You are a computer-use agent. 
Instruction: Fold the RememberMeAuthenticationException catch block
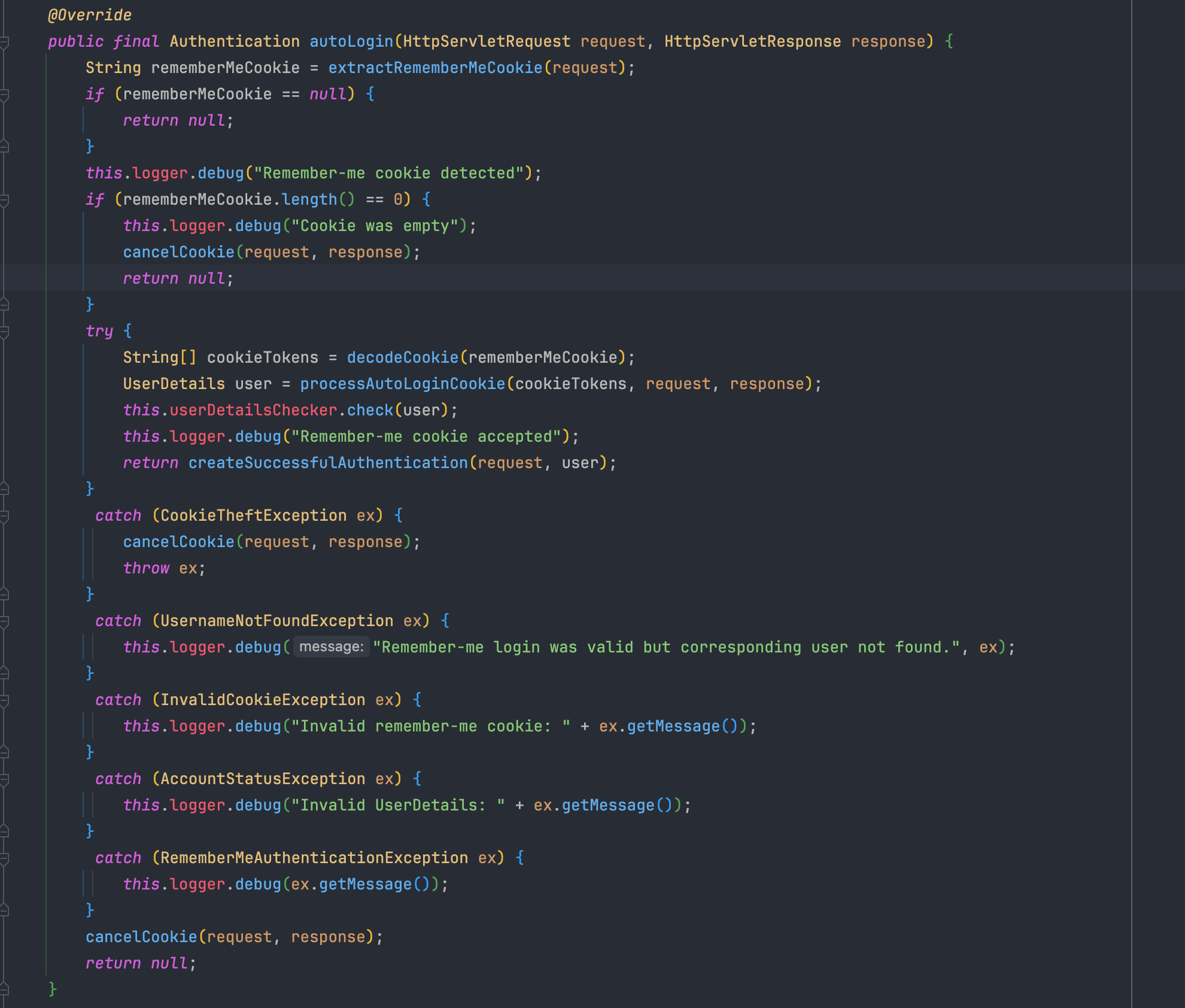coord(4,858)
